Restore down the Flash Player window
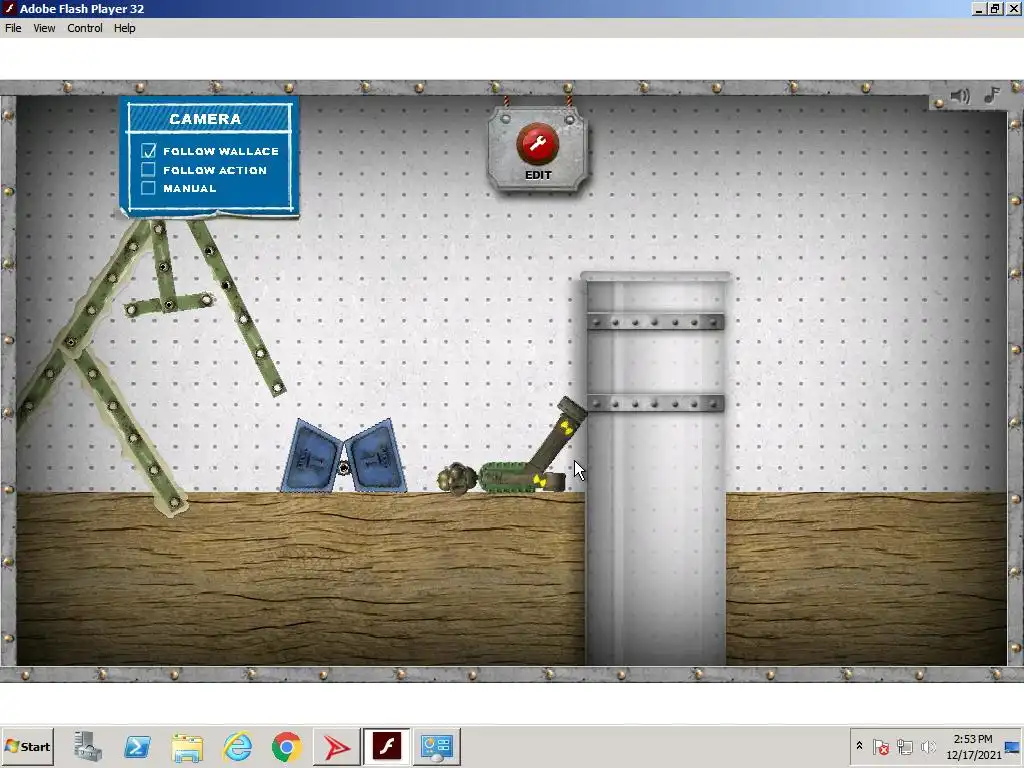This screenshot has height=768, width=1024. pos(995,8)
